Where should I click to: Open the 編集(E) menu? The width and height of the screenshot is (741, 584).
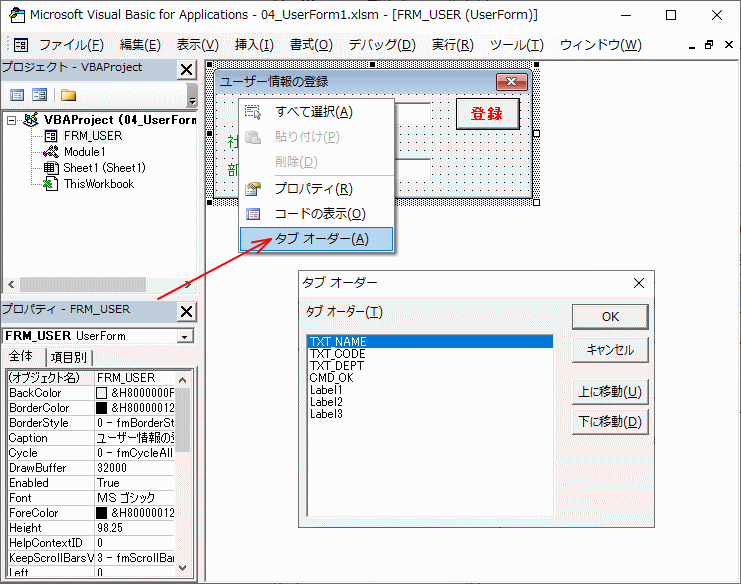140,45
